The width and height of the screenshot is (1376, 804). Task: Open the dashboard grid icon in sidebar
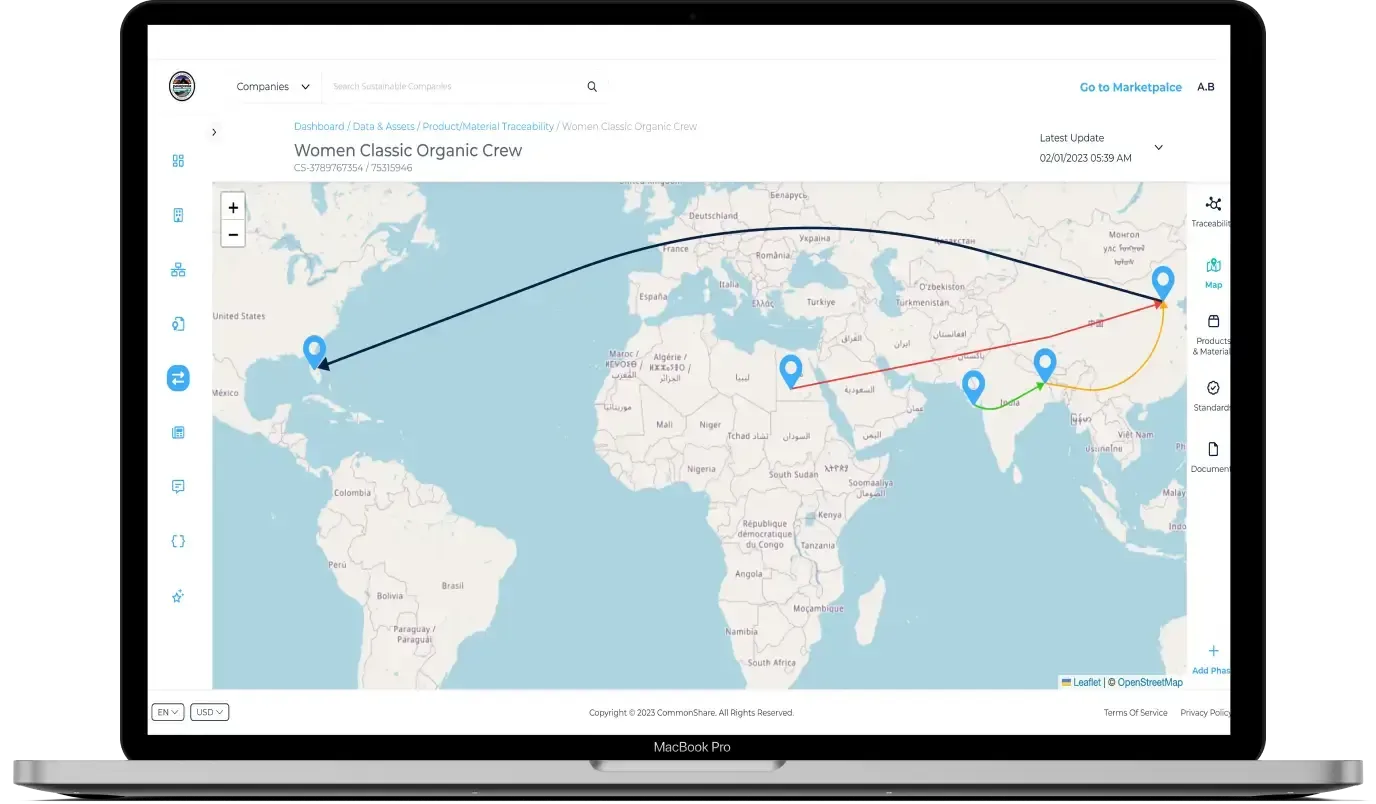coord(178,161)
